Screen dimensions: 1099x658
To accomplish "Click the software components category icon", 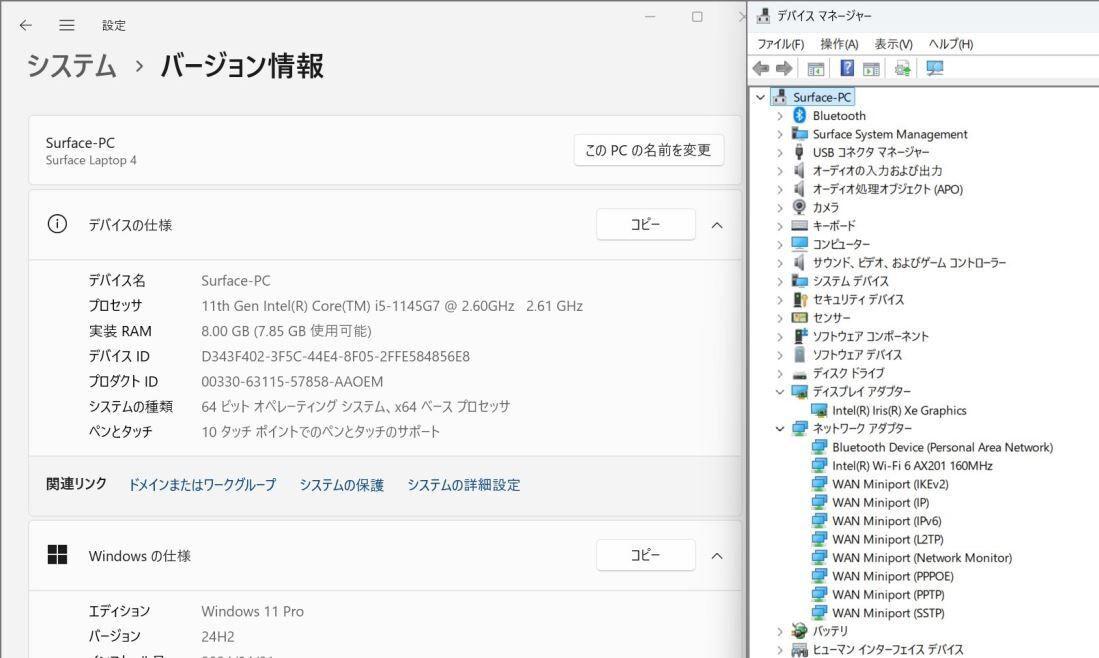I will [800, 336].
